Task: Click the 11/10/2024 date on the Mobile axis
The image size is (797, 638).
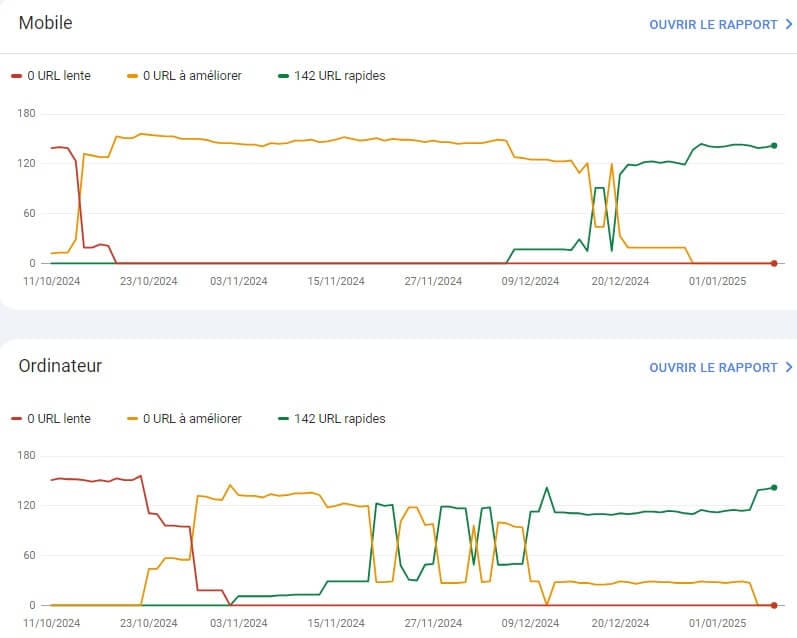Action: 51,281
